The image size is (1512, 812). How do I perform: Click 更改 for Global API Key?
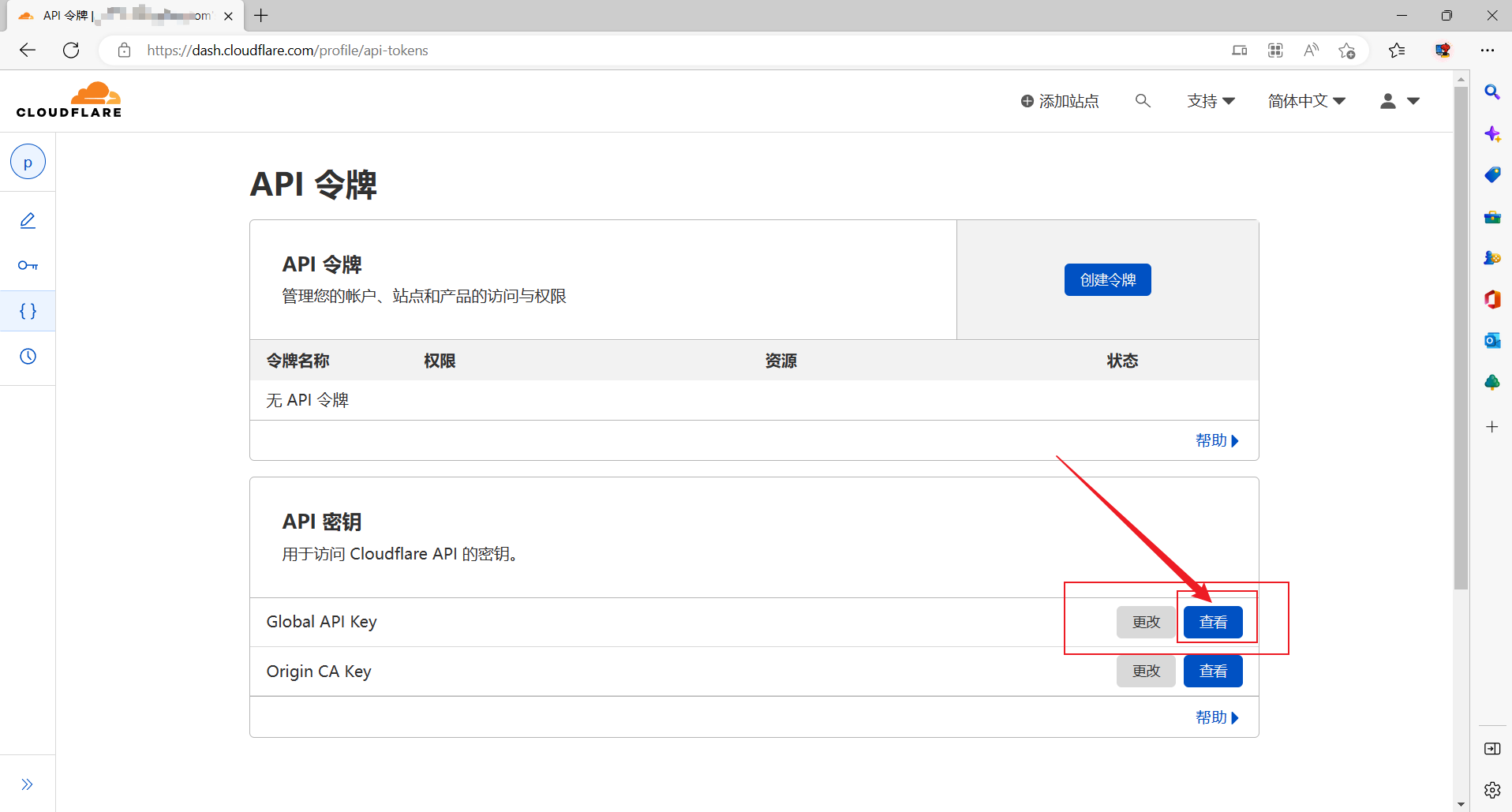(x=1146, y=623)
